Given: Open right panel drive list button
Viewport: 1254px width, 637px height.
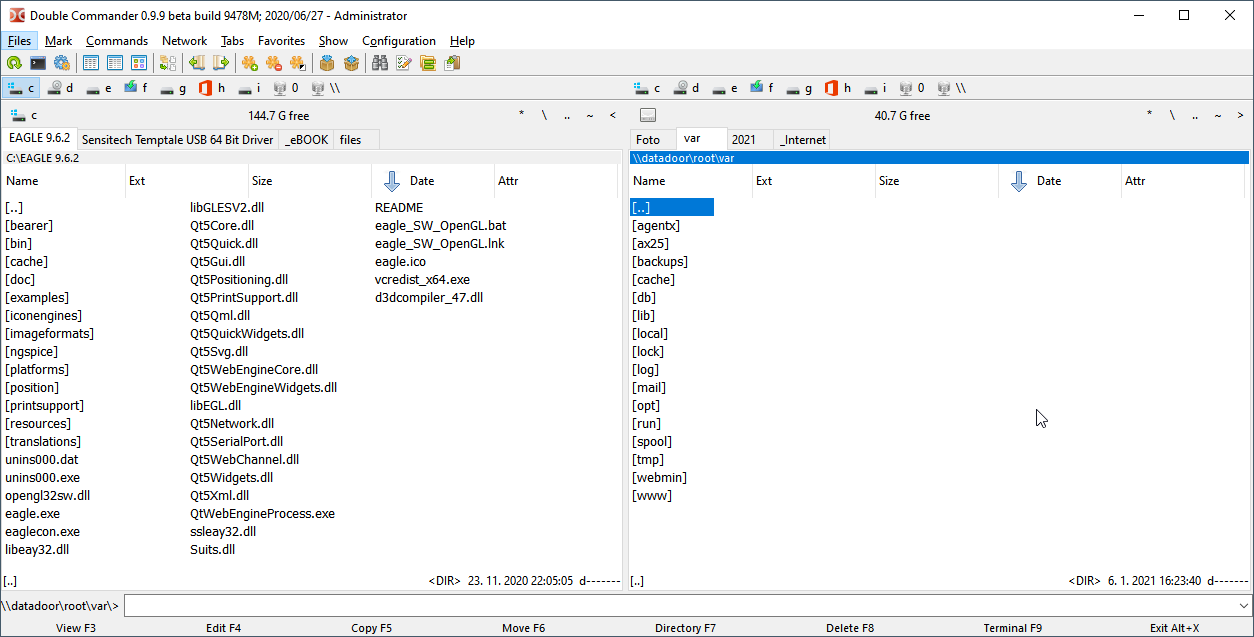Looking at the screenshot, I should tap(648, 115).
